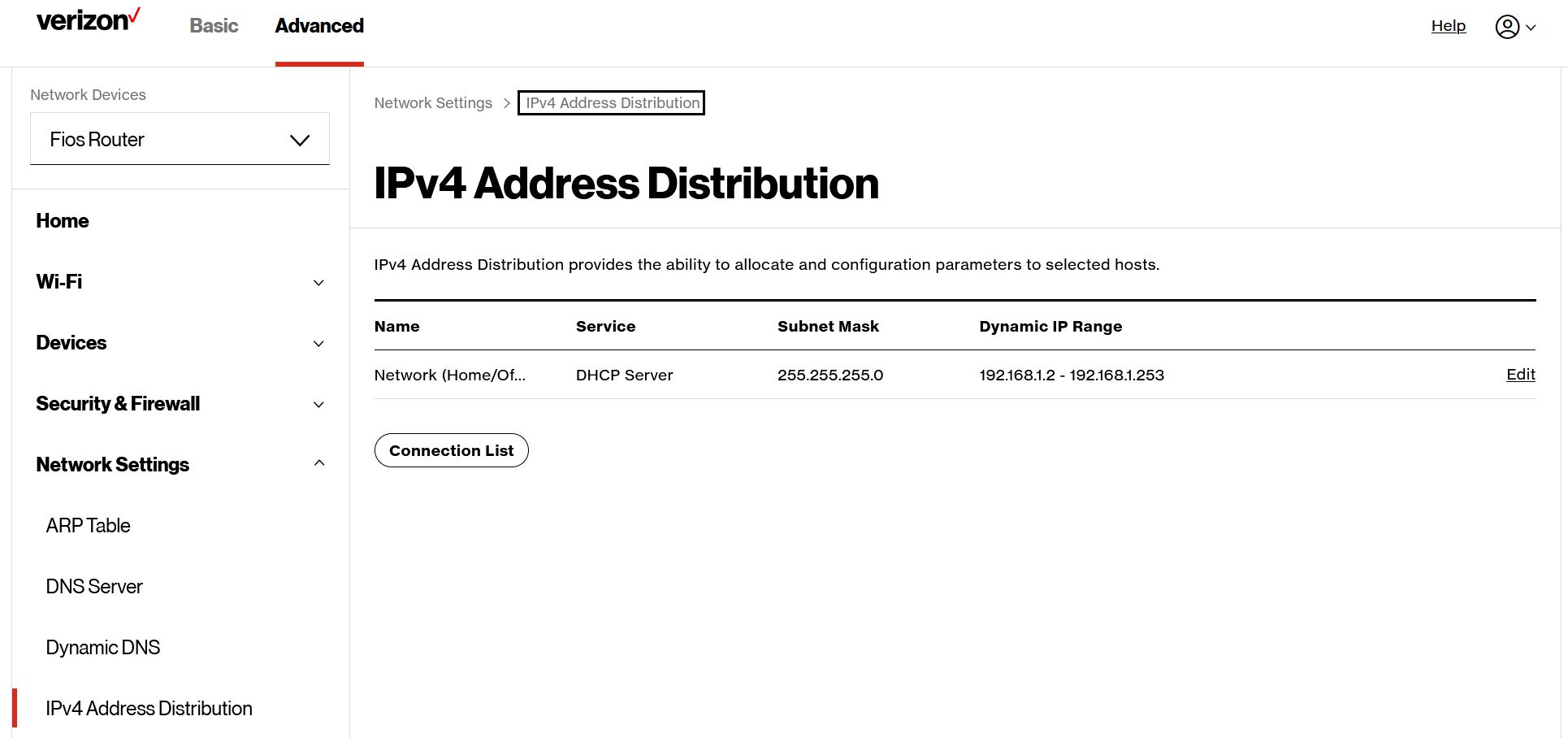Navigate to Dynamic DNS
The width and height of the screenshot is (1568, 738).
[x=103, y=648]
